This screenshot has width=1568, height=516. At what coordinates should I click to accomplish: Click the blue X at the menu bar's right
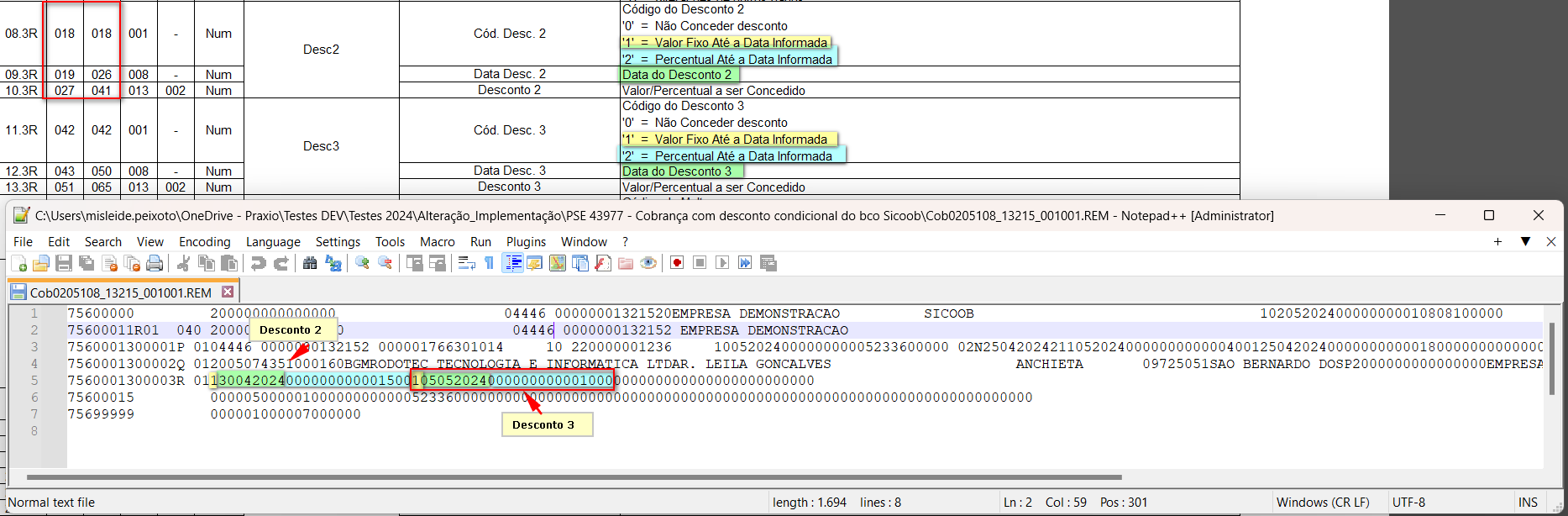(x=1551, y=242)
